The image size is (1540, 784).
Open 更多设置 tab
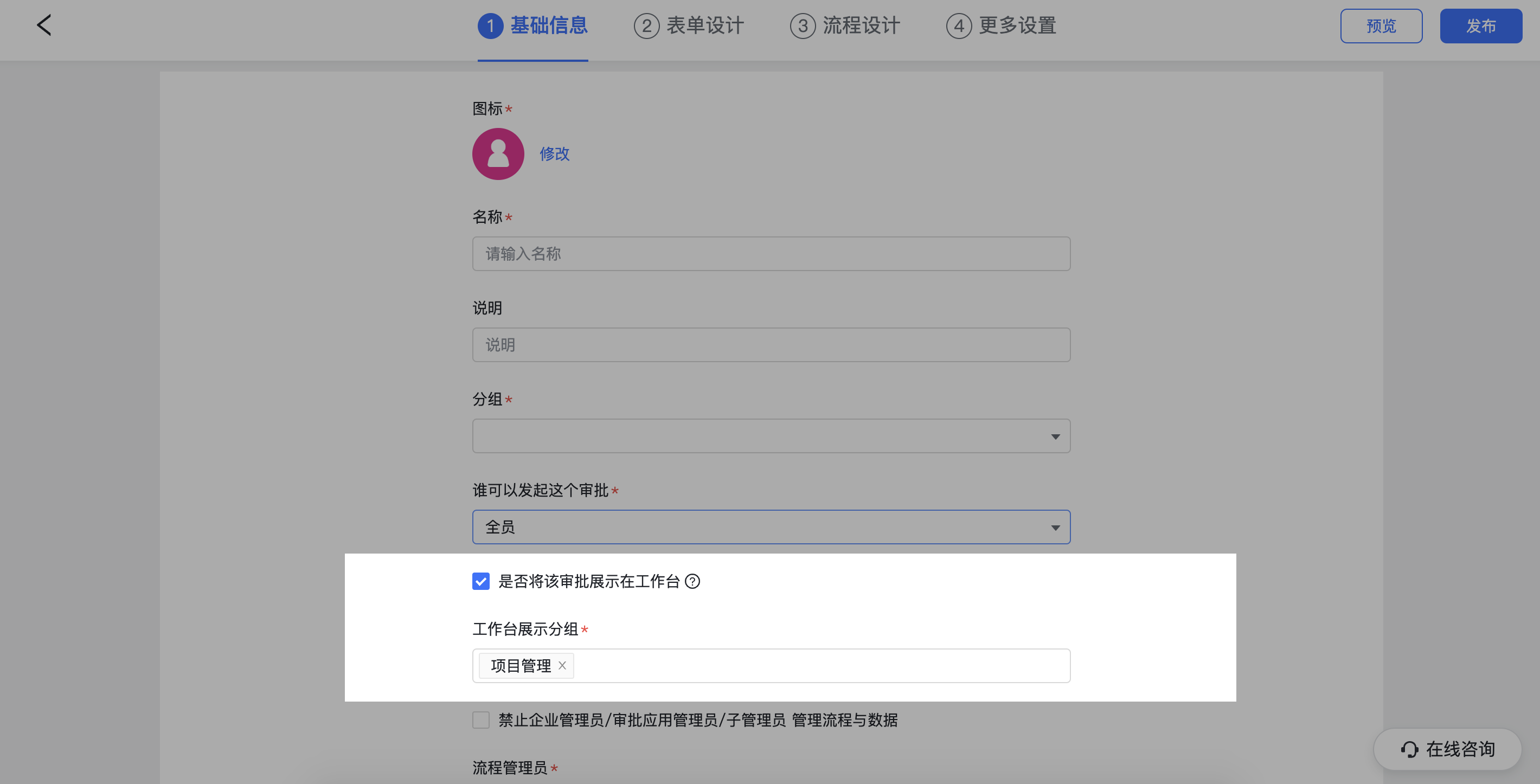[x=1017, y=25]
